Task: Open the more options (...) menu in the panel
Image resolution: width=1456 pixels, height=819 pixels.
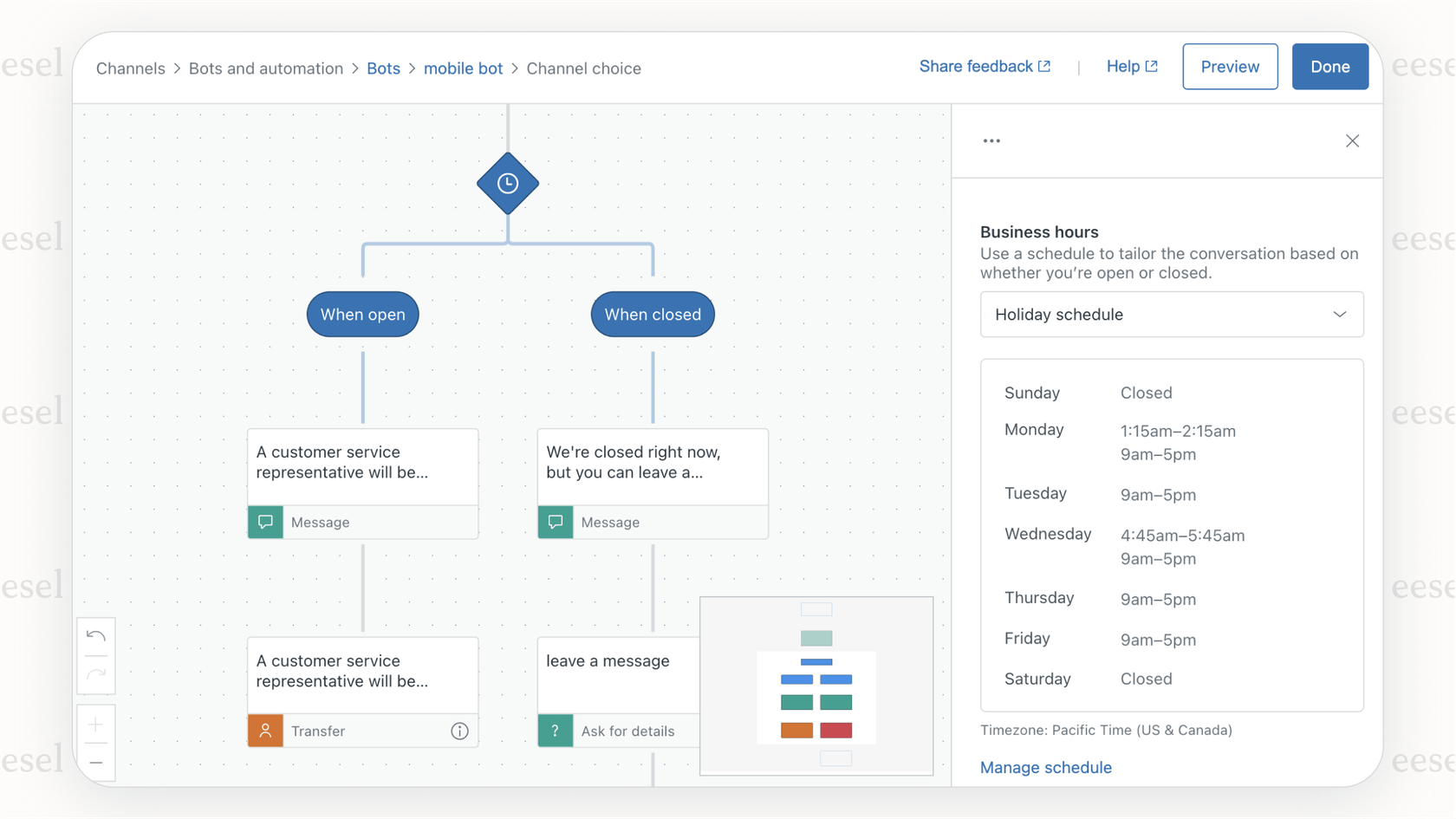Action: tap(991, 140)
